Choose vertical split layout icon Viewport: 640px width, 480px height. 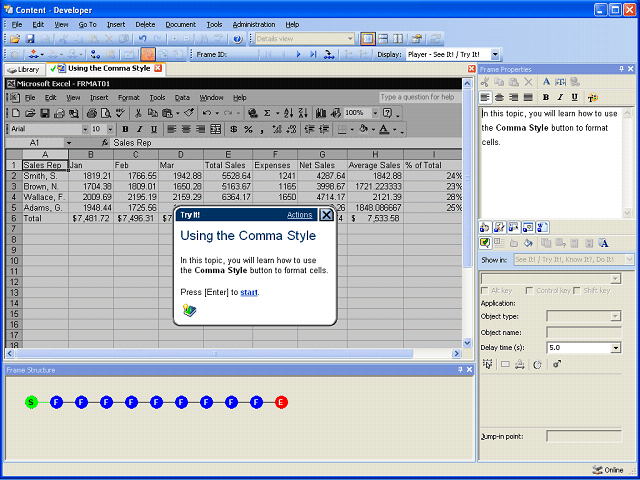point(398,39)
